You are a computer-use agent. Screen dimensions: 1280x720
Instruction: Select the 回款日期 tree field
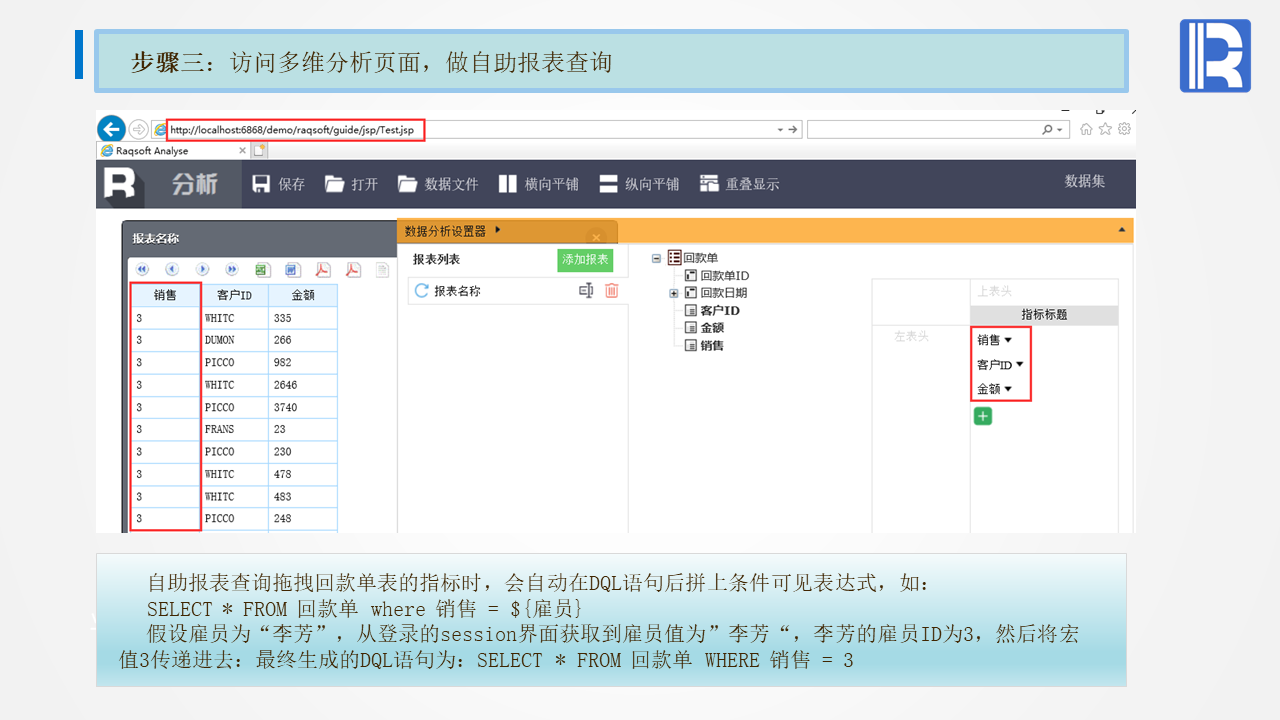tap(723, 293)
